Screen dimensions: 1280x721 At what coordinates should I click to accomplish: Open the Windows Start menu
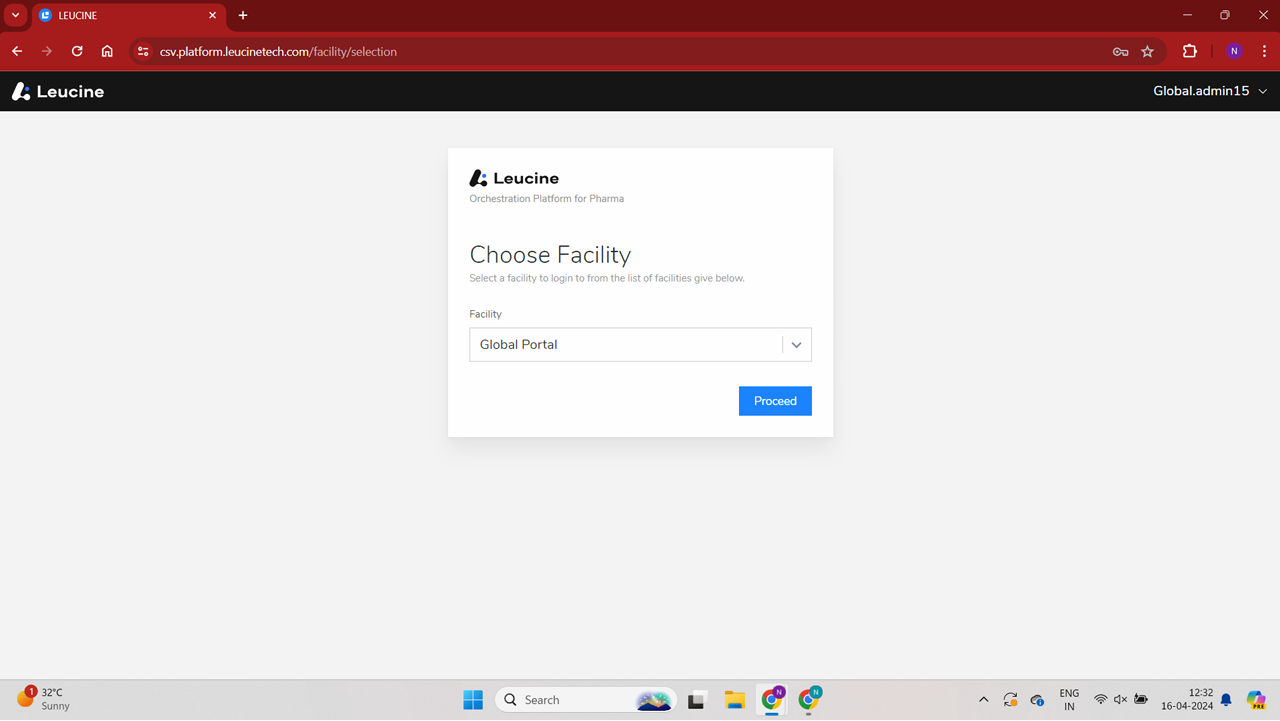pos(473,700)
